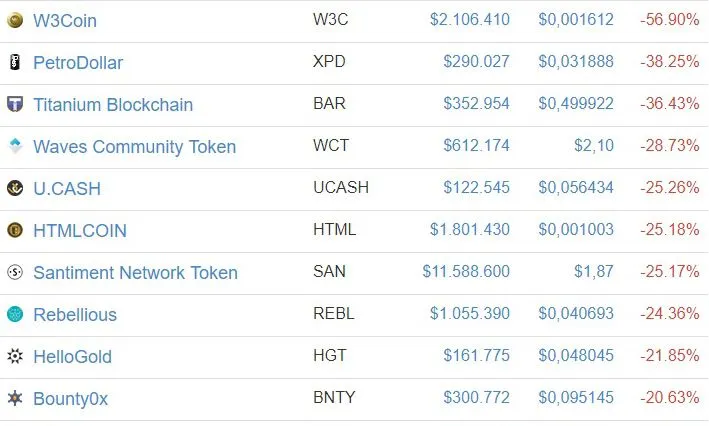Click the PetroDollar coin icon

[x=15, y=62]
